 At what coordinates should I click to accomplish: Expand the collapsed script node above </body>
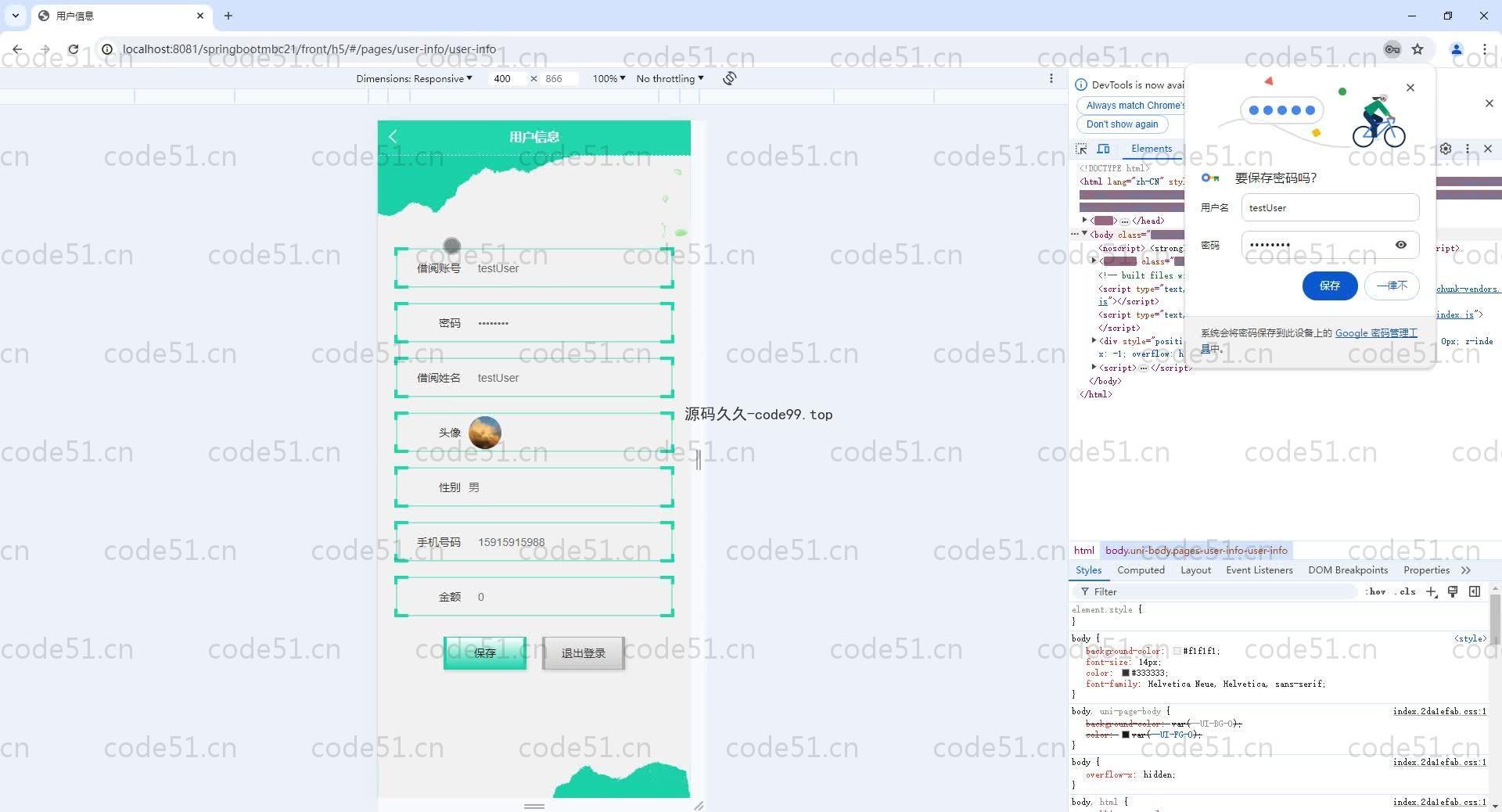point(1094,367)
